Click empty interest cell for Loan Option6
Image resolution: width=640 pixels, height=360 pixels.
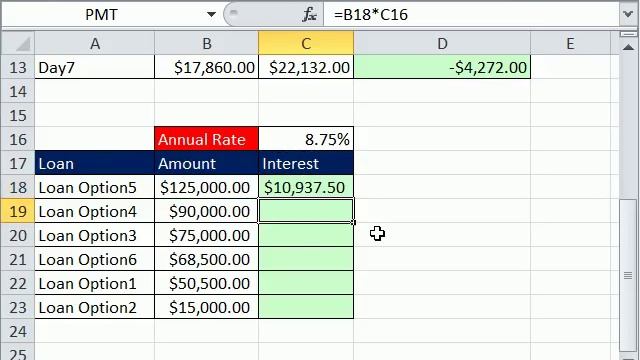(306, 260)
